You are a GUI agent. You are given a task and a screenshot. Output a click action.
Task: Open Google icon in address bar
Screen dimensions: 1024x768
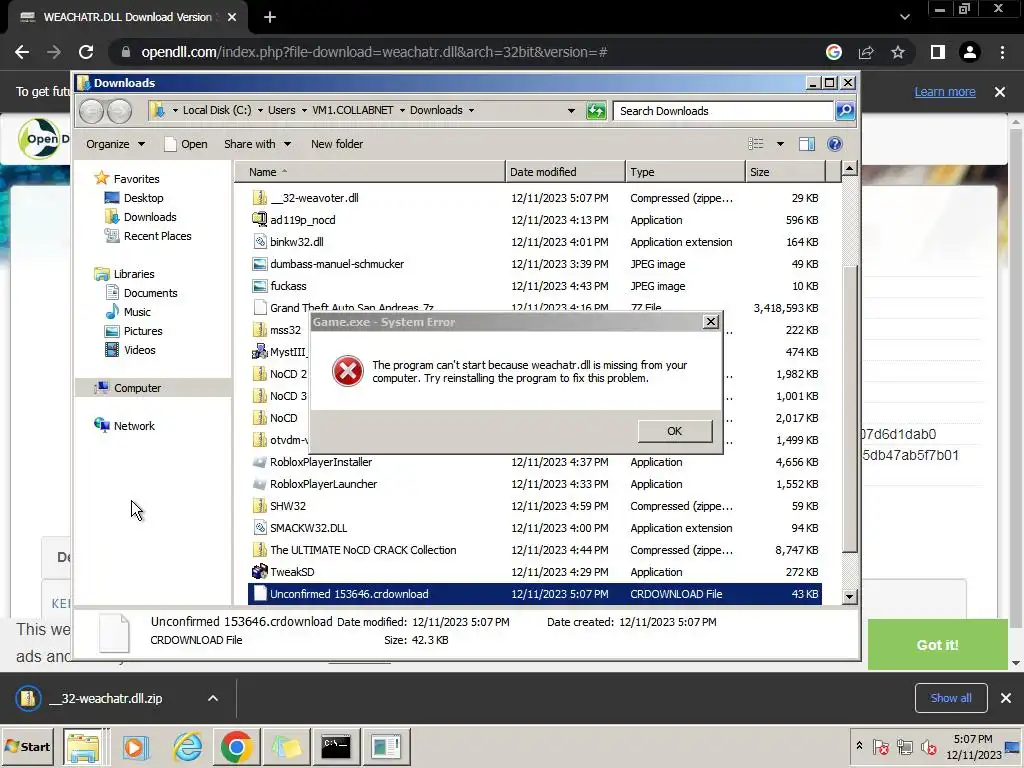833,52
